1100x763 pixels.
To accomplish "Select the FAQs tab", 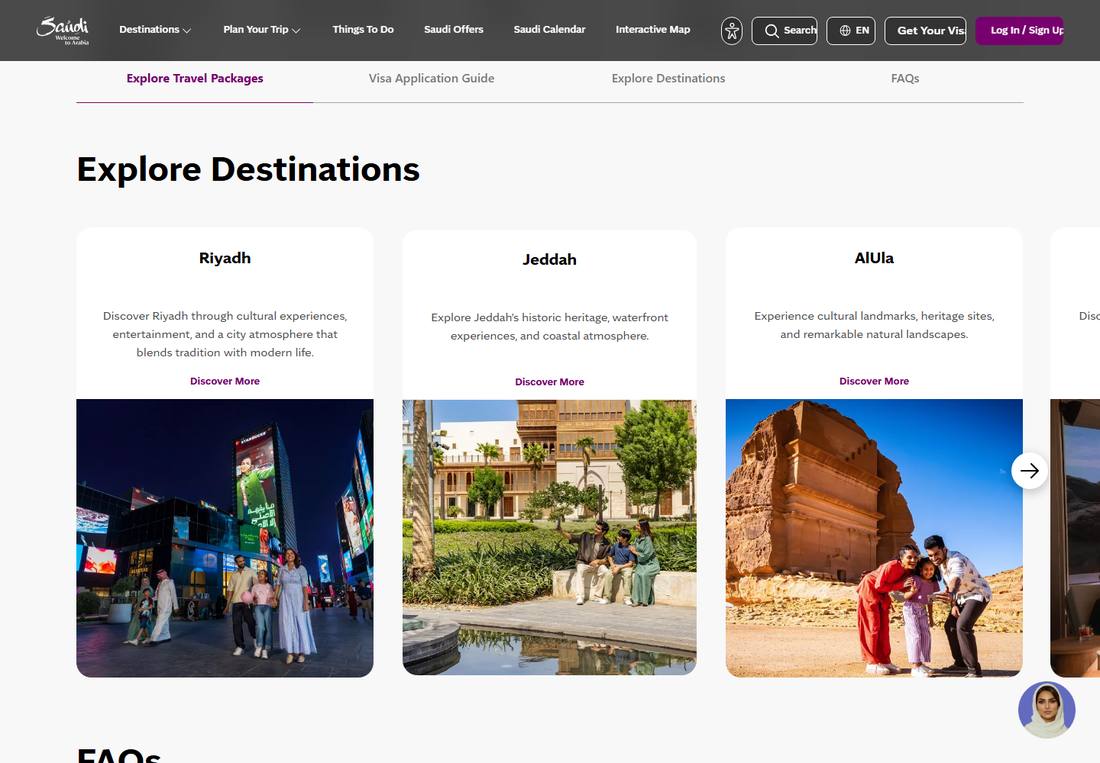I will click(x=905, y=79).
